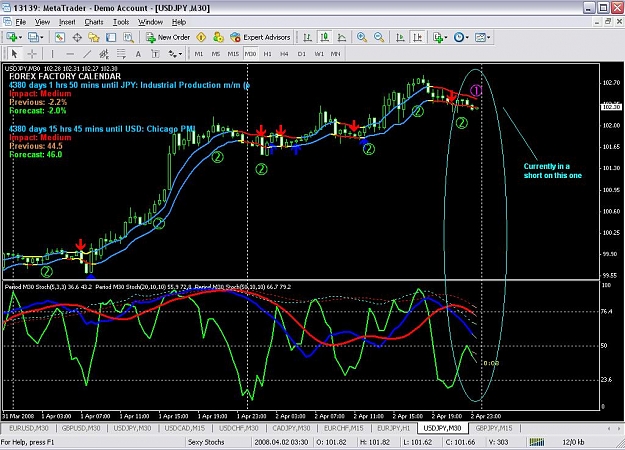
Task: Launch MetaEditor with the yellow diamond icon
Action: tap(201, 37)
